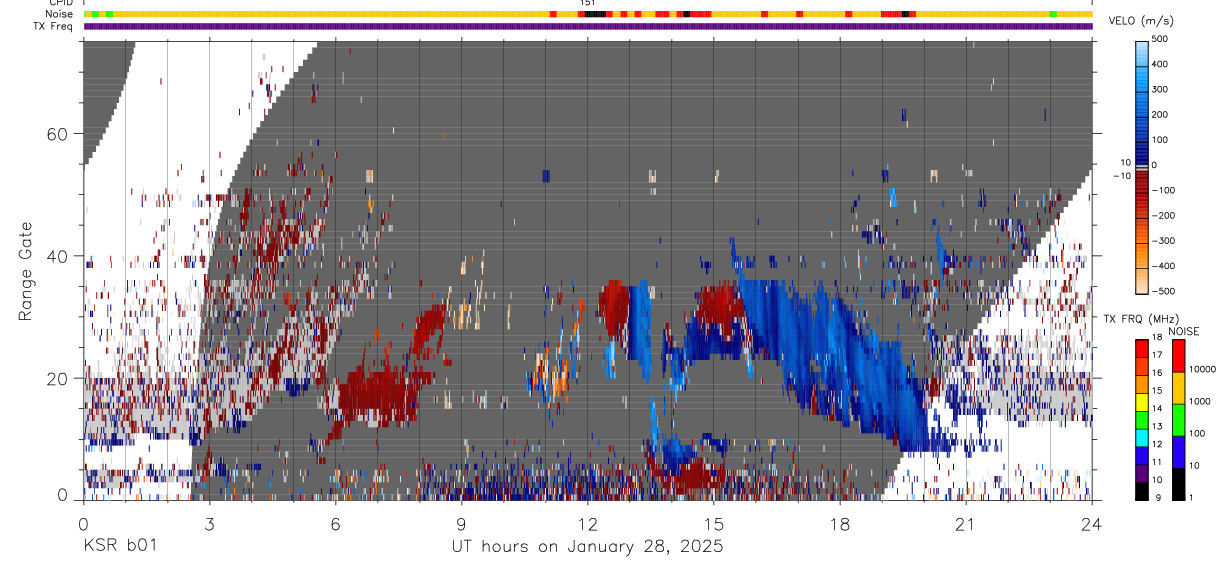Select the 400 tick on velocity scale
Viewport: 1228px width, 567px height.
1162,64
